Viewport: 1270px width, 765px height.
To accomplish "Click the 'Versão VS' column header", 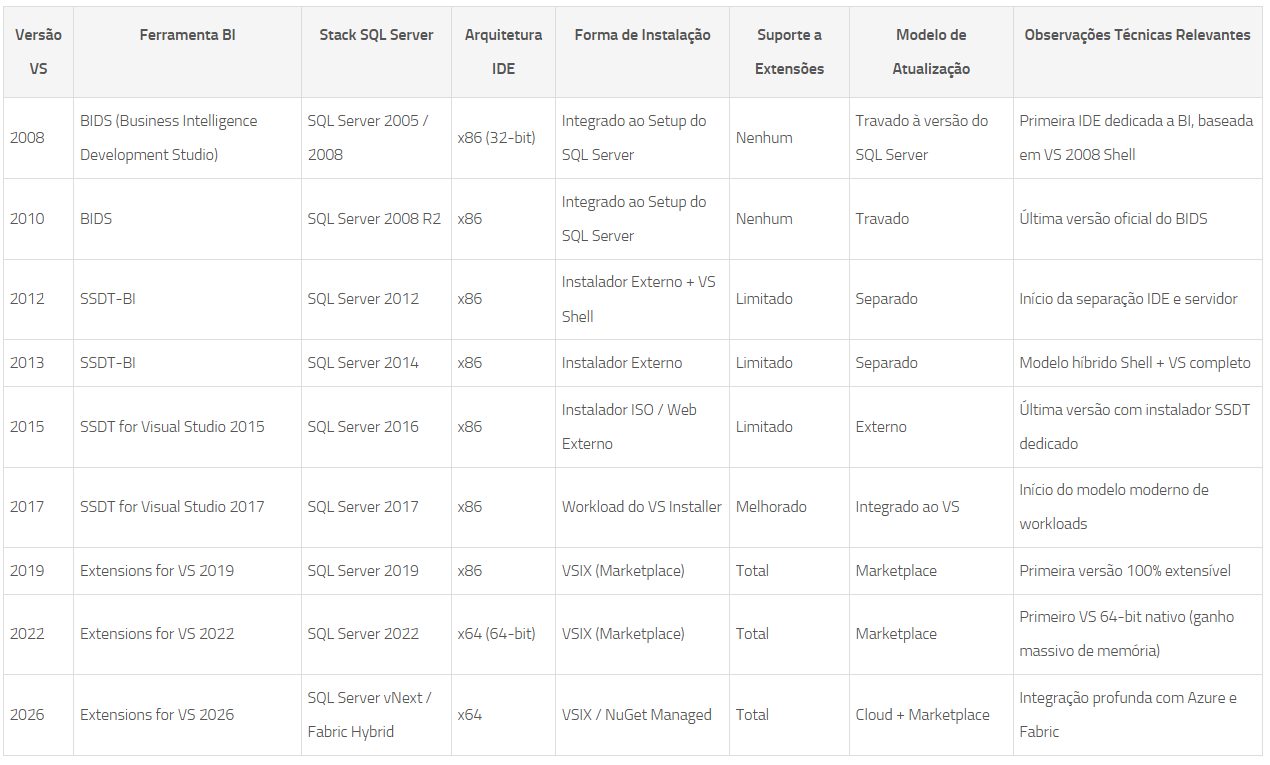I will click(x=38, y=52).
